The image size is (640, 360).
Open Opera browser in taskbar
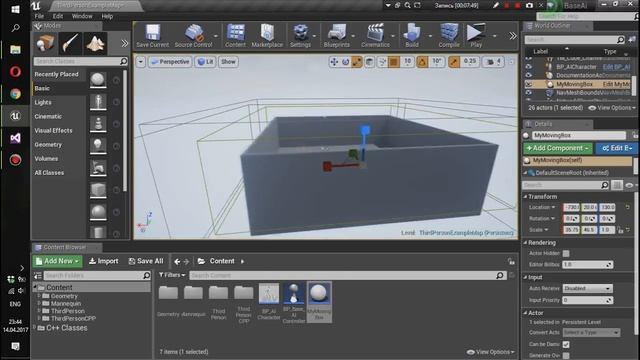(15, 72)
